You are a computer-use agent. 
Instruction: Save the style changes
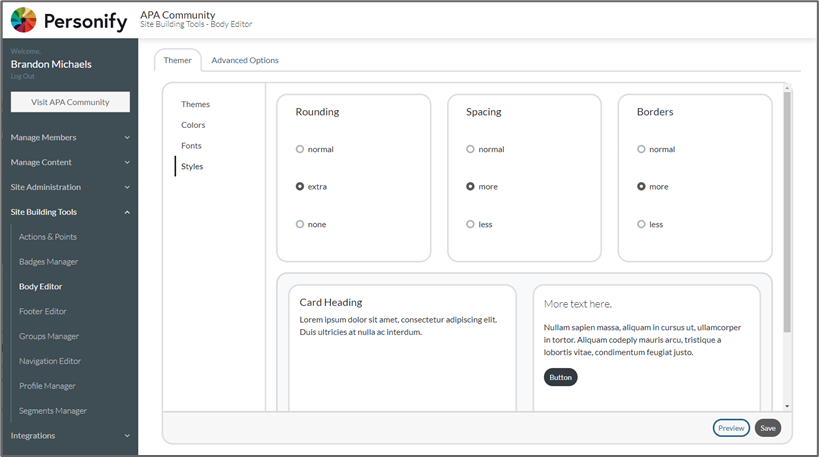tap(767, 428)
